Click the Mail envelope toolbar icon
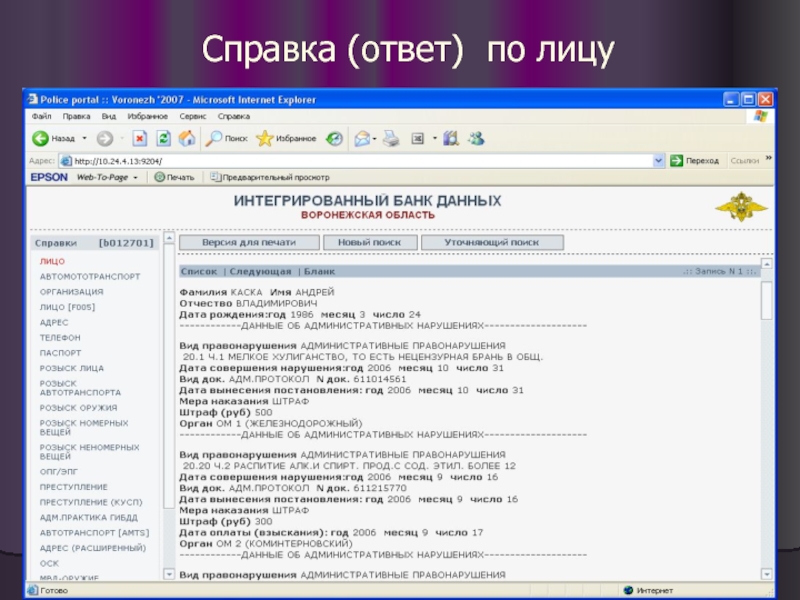 pos(361,138)
